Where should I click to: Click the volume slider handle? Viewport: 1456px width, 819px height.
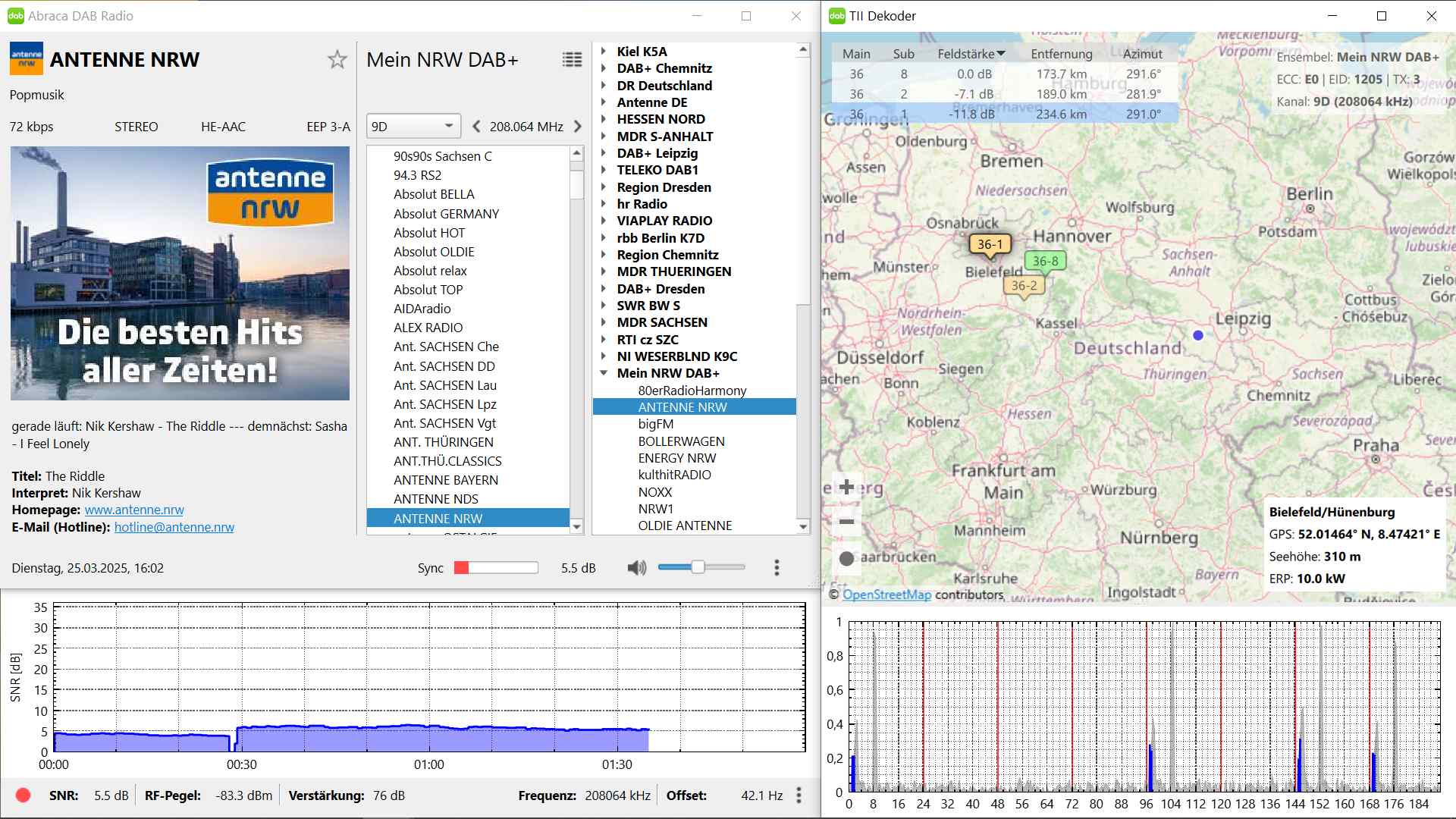point(698,567)
